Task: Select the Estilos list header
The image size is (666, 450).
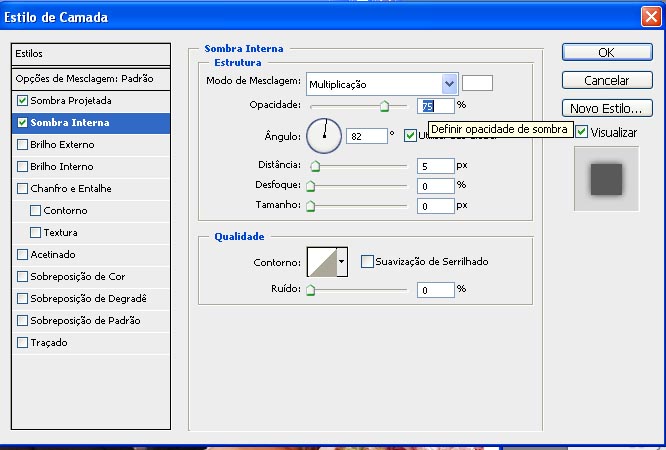Action: point(92,54)
